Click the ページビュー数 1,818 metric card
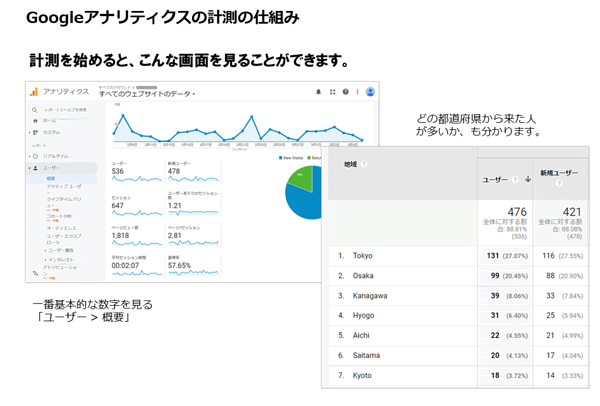Screen dimensions: 600x406 [x=137, y=236]
